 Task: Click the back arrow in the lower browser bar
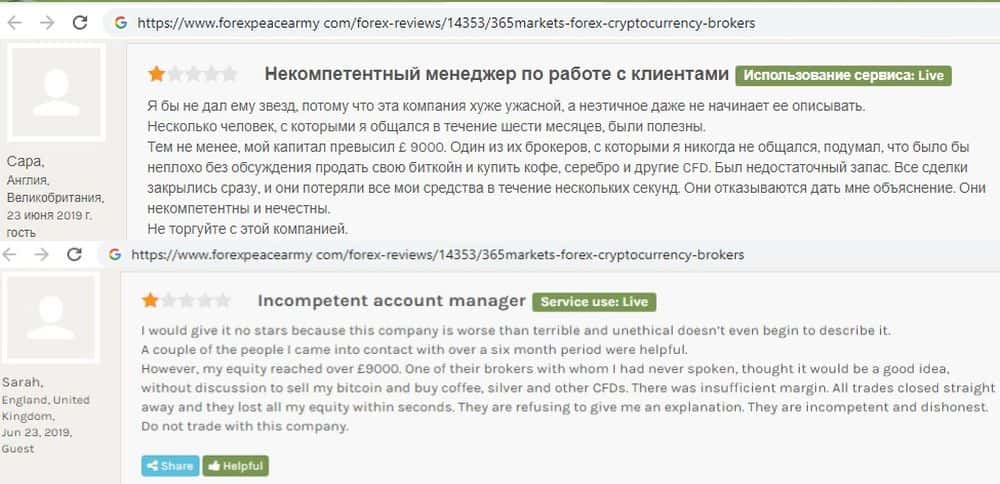(x=12, y=254)
